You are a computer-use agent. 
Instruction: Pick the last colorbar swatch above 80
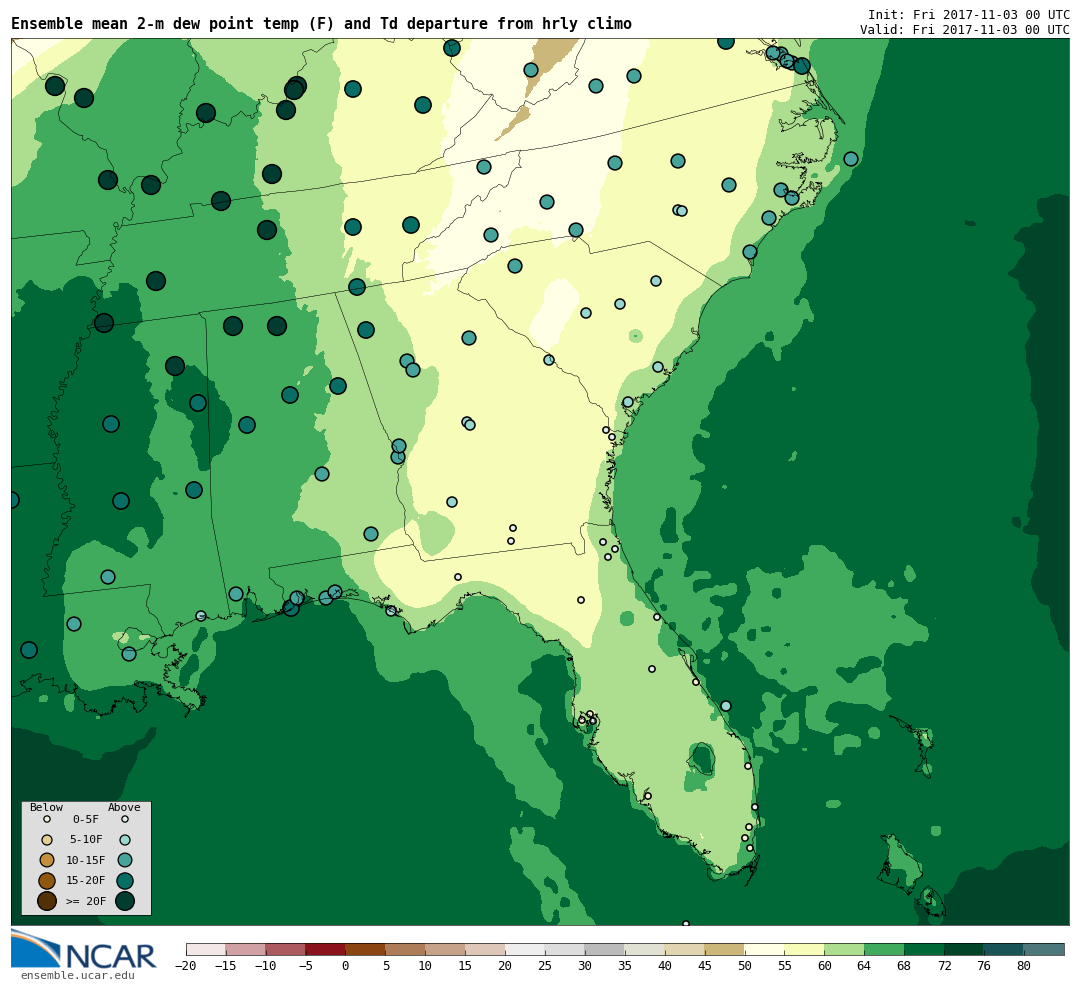pos(1044,949)
